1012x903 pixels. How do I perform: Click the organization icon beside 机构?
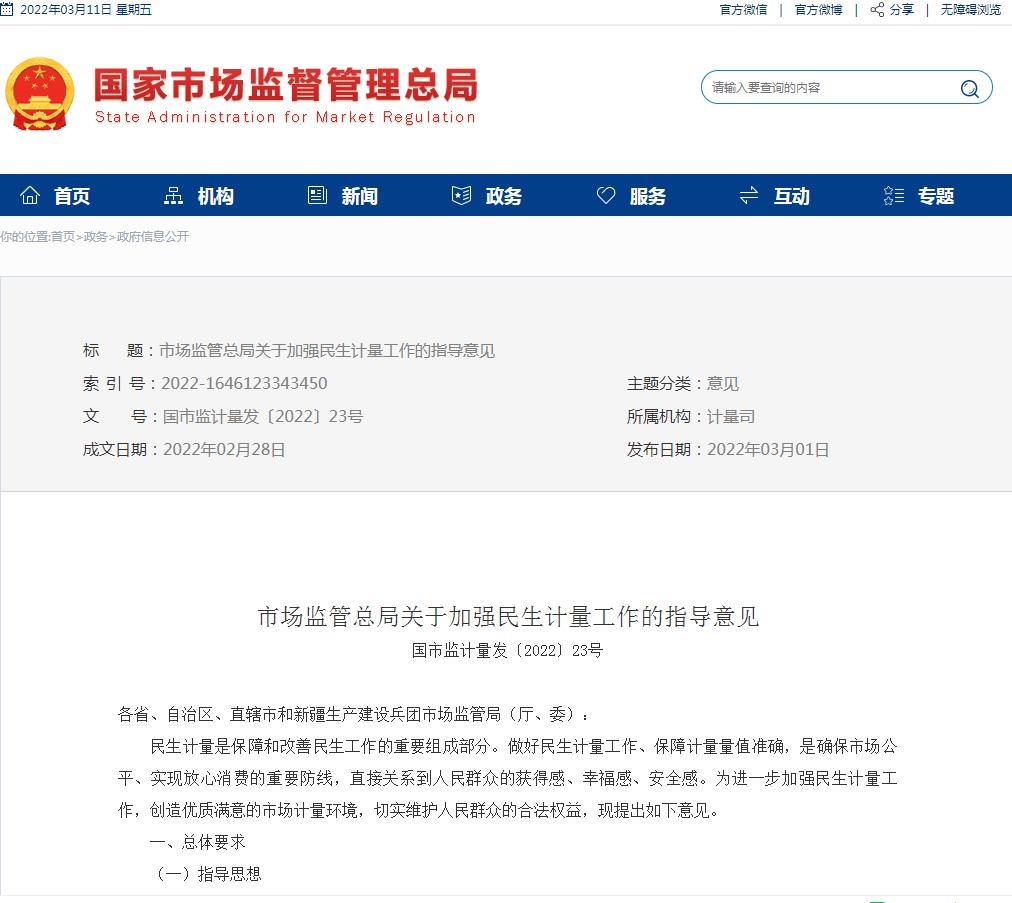(174, 195)
